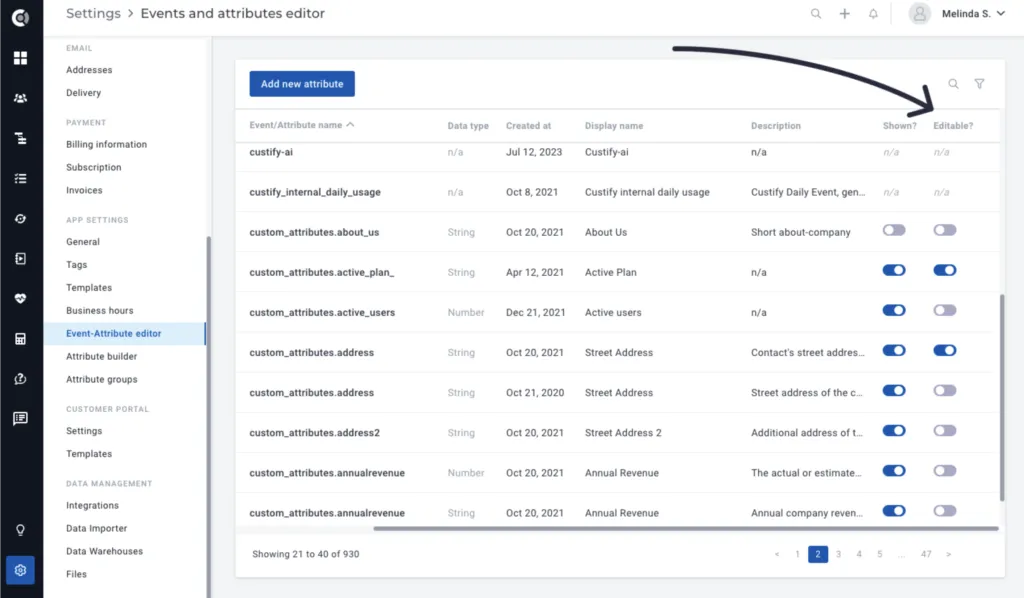
Task: Open the customers people icon in sidebar
Action: click(21, 98)
